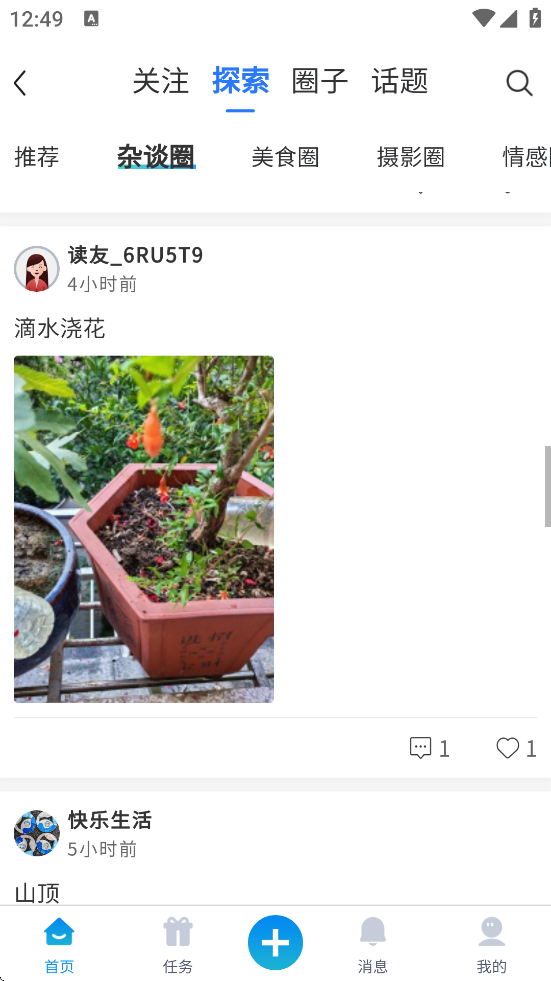Screen dimensions: 551x981
Task: Open 我的 profile icon
Action: (x=492, y=932)
